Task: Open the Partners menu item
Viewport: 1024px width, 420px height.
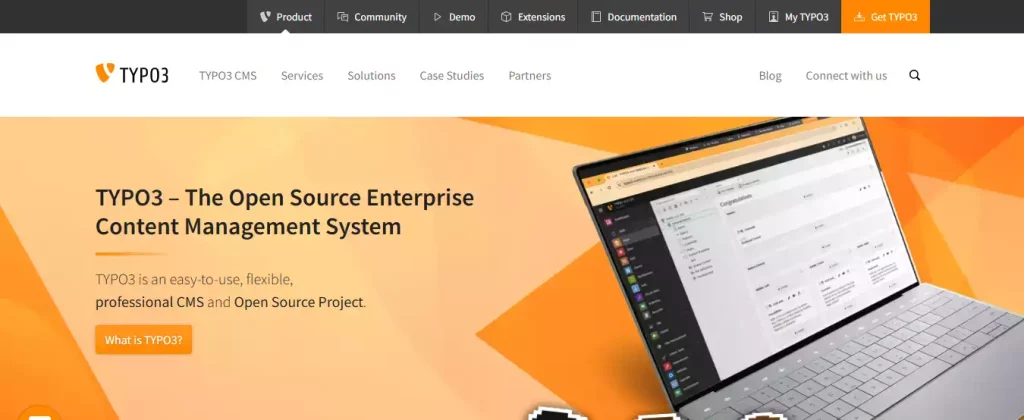Action: coord(530,76)
